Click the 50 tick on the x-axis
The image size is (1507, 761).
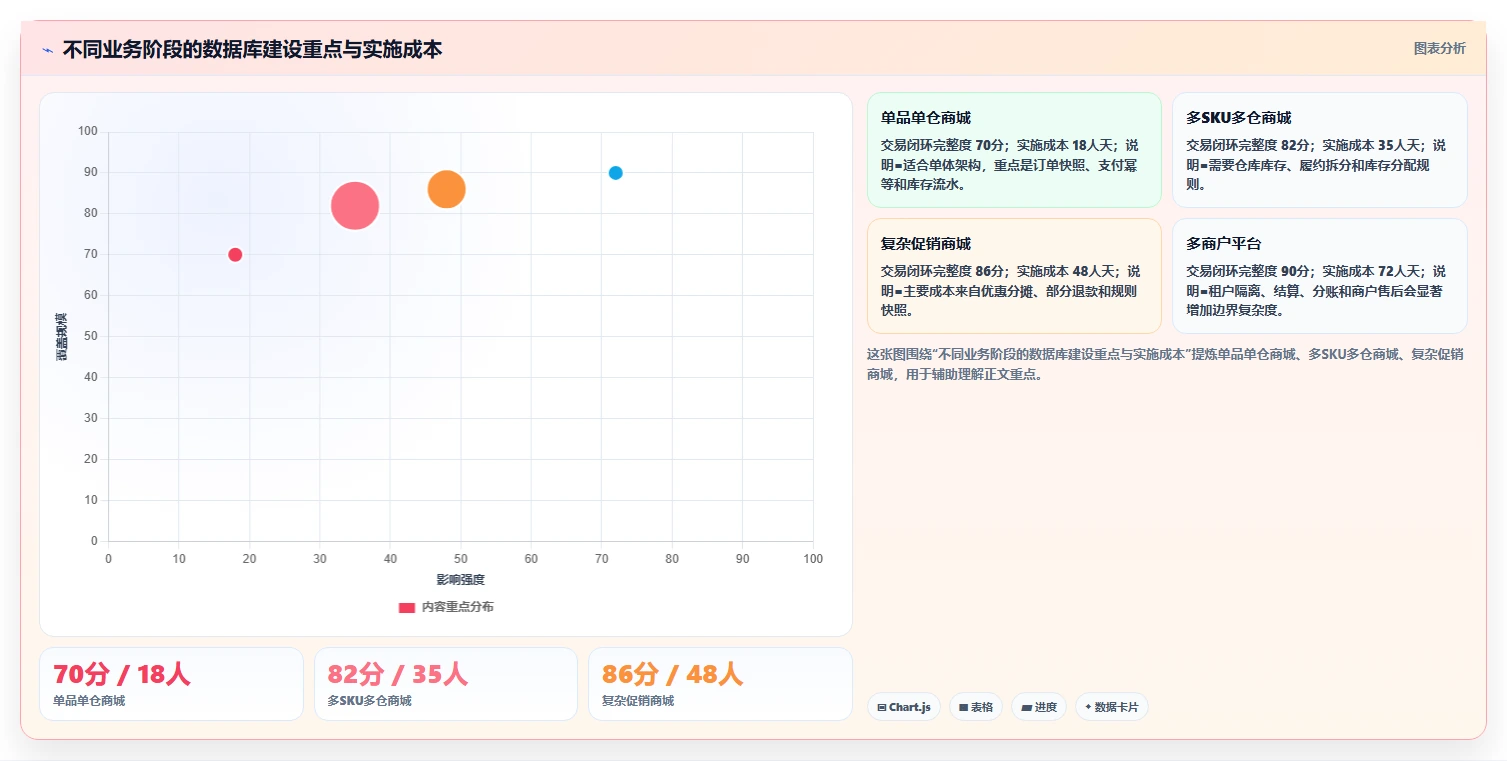tap(460, 559)
